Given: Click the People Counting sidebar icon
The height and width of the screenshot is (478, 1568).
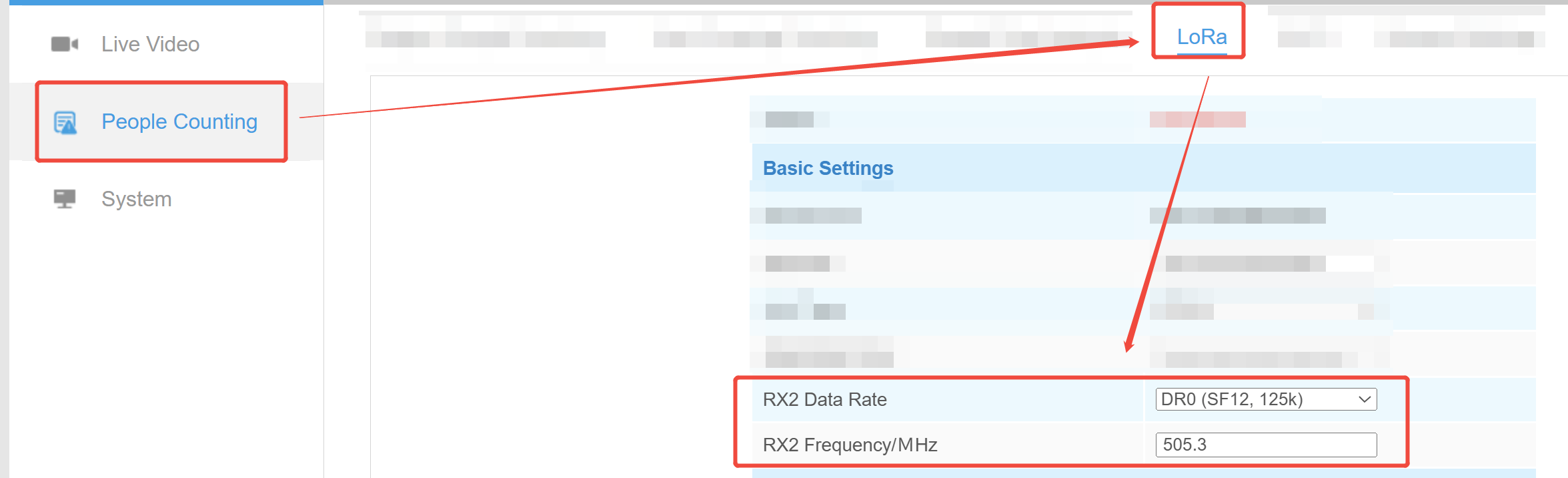Looking at the screenshot, I should point(65,122).
